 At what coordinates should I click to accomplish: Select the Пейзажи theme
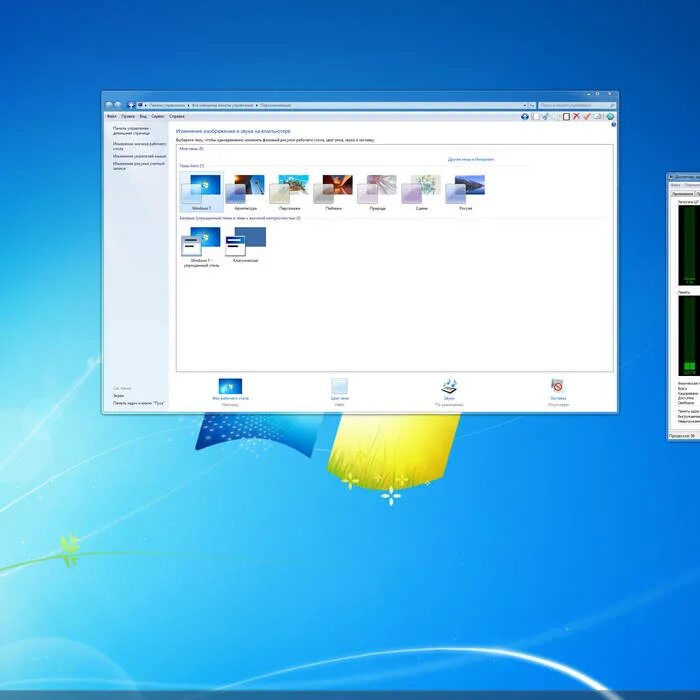tap(333, 192)
